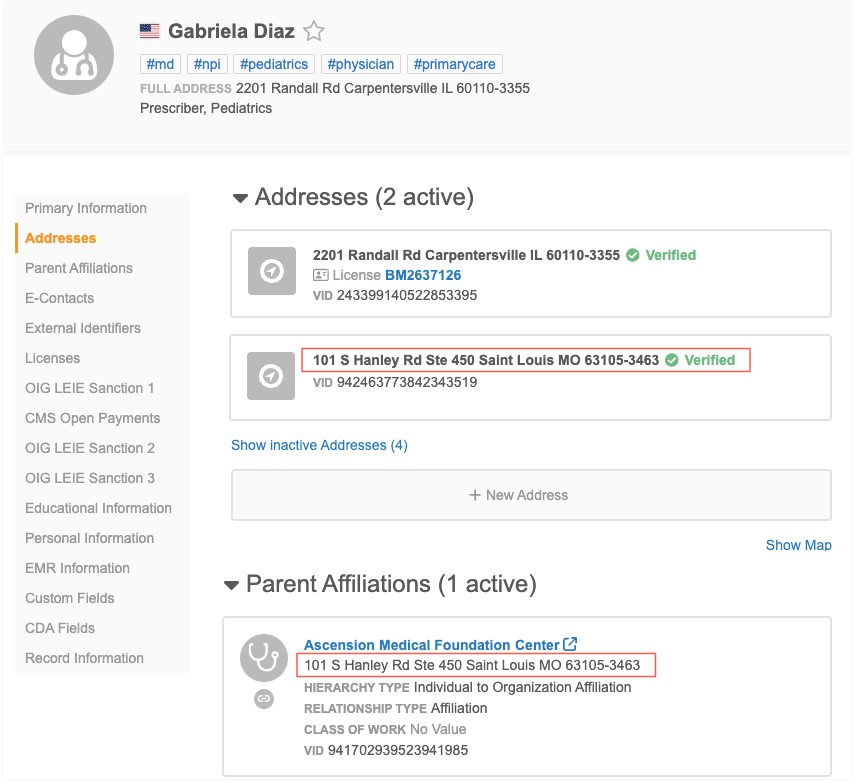Open license BM2637126 link
The image size is (855, 783).
pyautogui.click(x=422, y=275)
